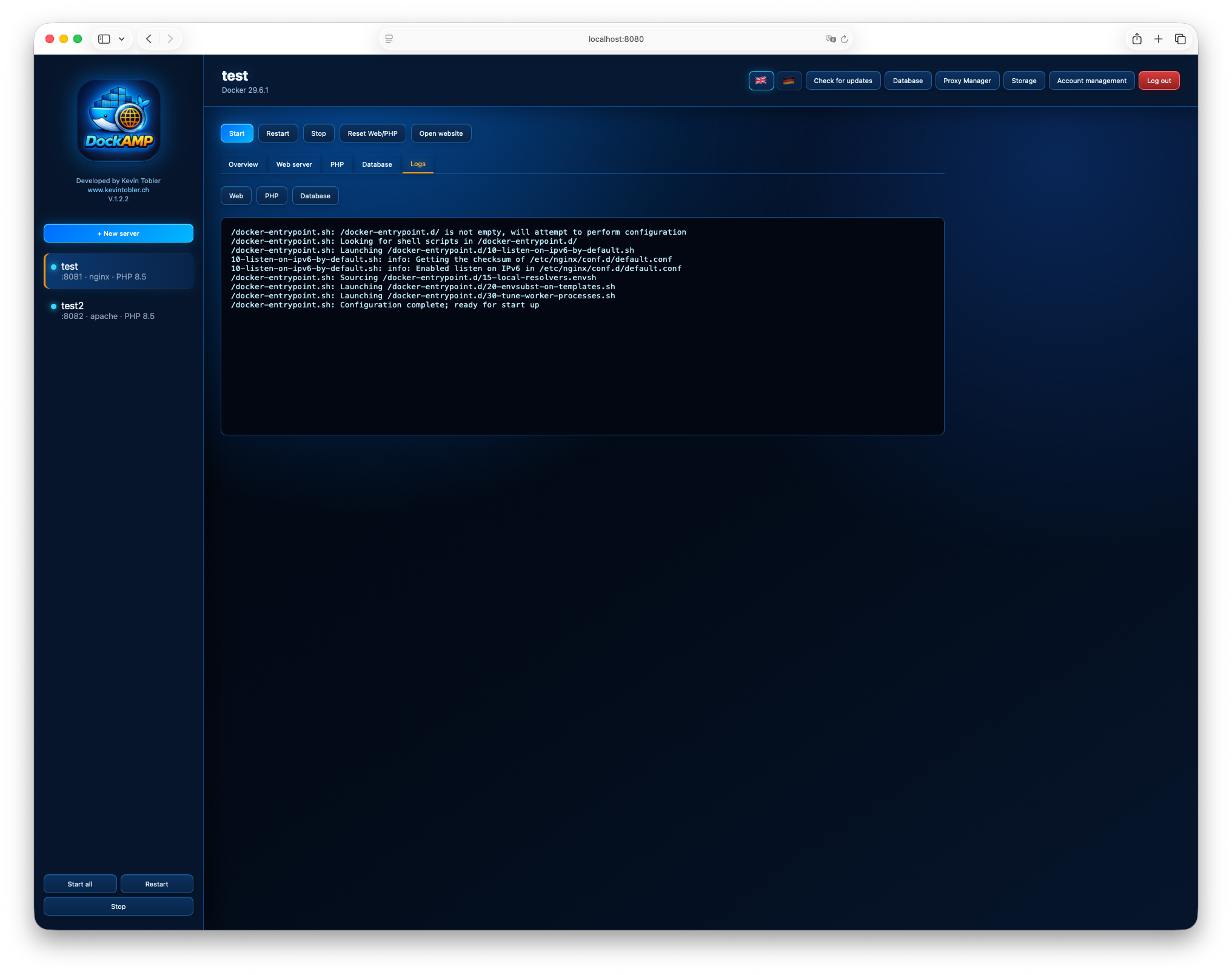Show Web logs
Image resolution: width=1232 pixels, height=975 pixels.
(x=236, y=196)
